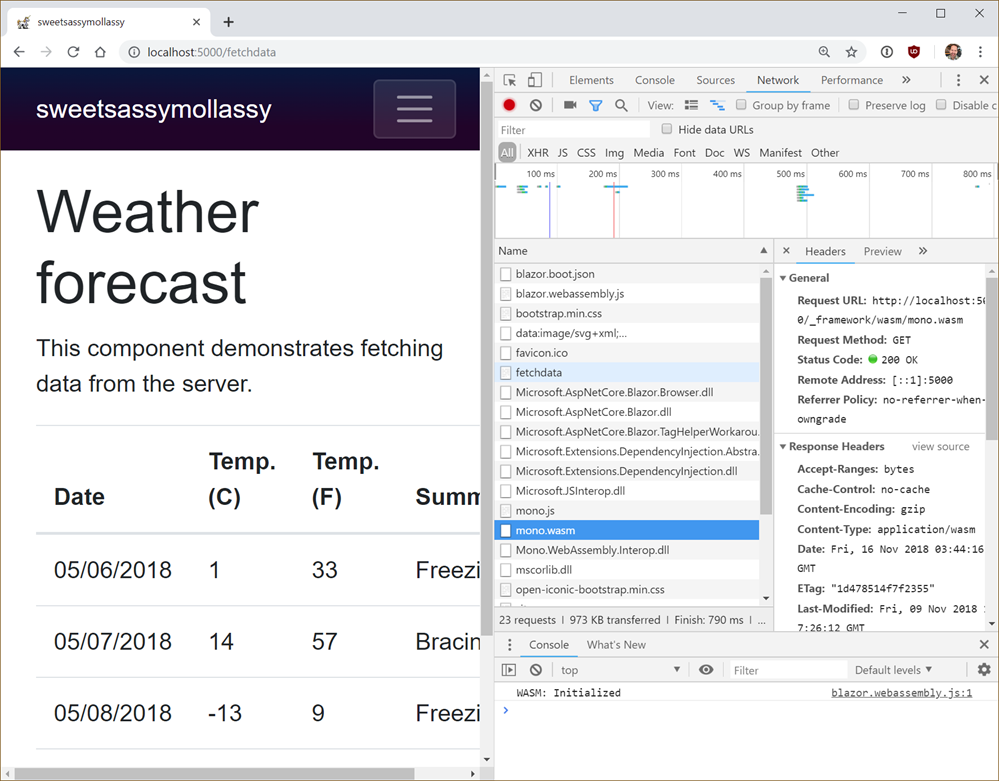This screenshot has width=999, height=781.
Task: Clear the console output
Action: (x=536, y=670)
